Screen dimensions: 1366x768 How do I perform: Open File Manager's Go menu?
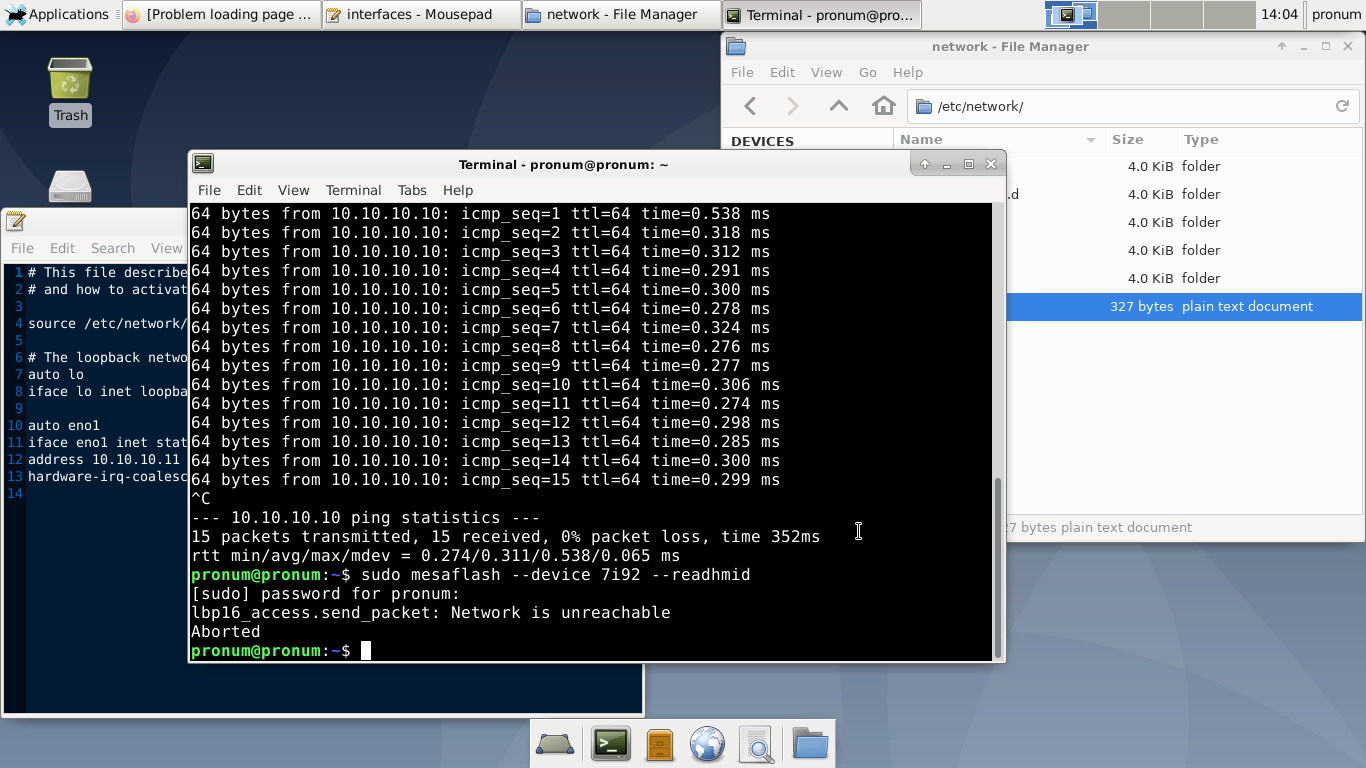tap(867, 72)
